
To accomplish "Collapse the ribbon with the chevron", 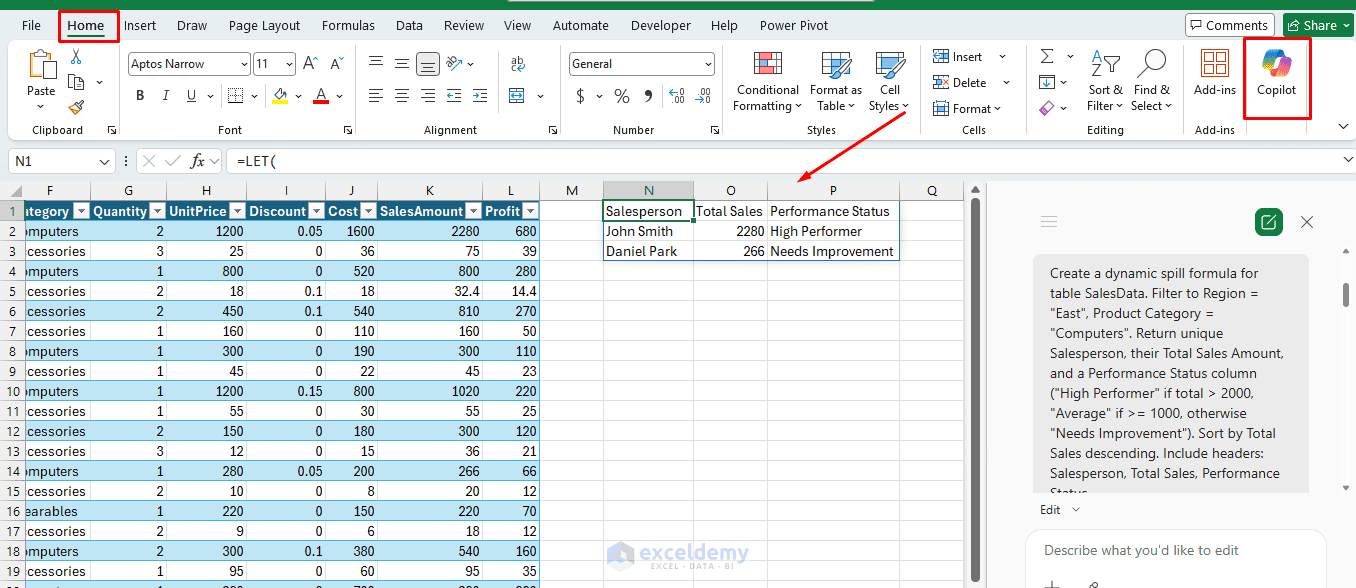I will click(x=1343, y=127).
